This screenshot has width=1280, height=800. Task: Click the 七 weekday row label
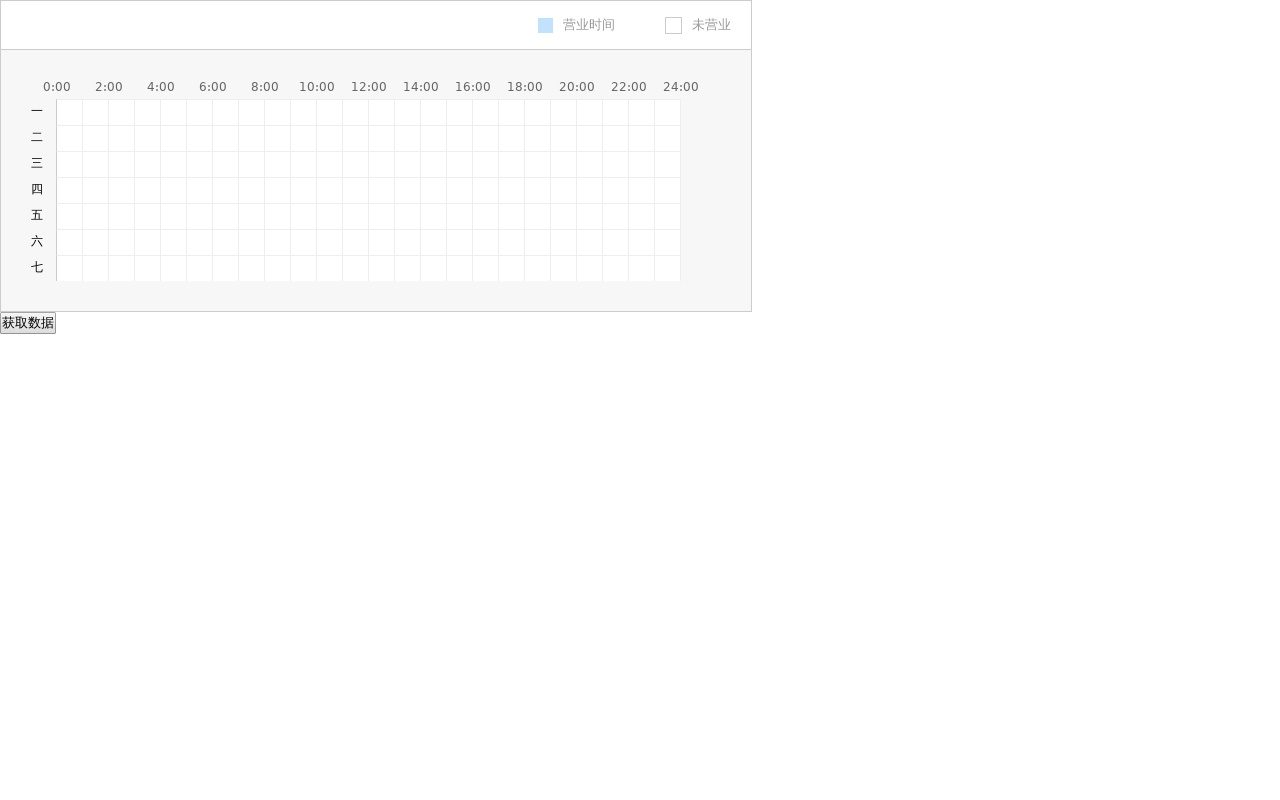(x=37, y=267)
